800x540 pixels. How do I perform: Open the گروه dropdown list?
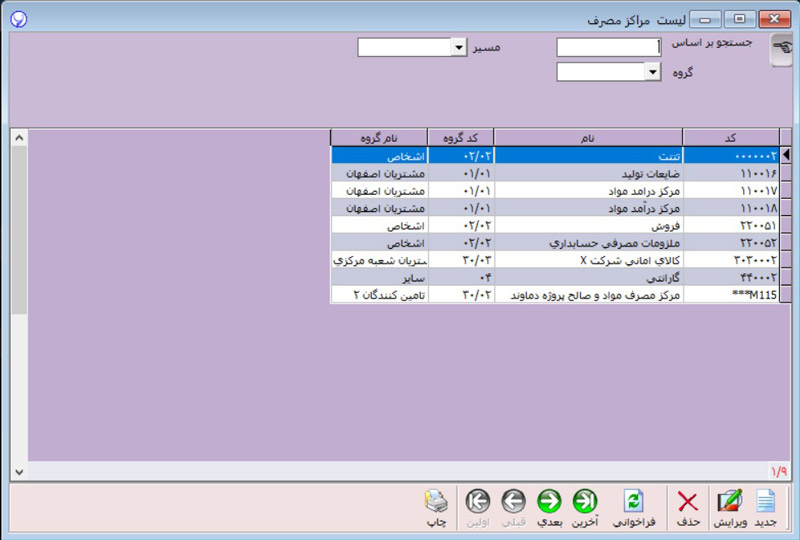(653, 72)
